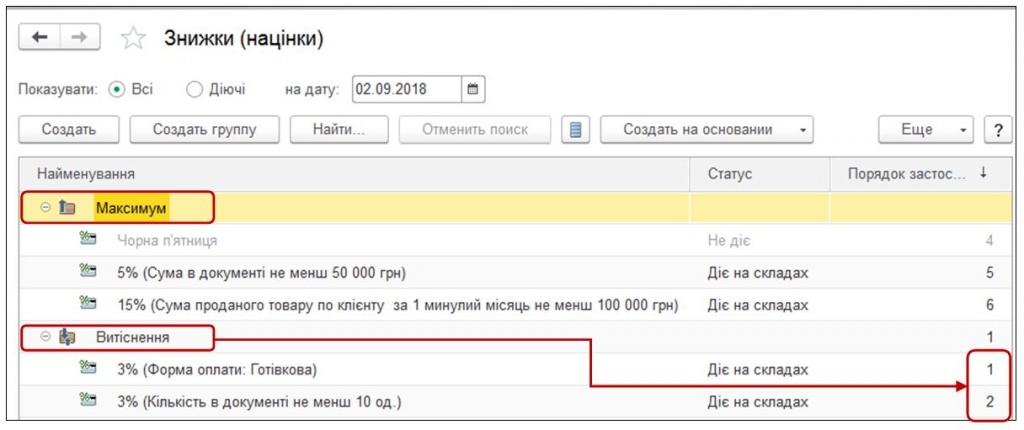Click the Витіснення group folder icon
This screenshot has width=1024, height=430.
(68, 338)
